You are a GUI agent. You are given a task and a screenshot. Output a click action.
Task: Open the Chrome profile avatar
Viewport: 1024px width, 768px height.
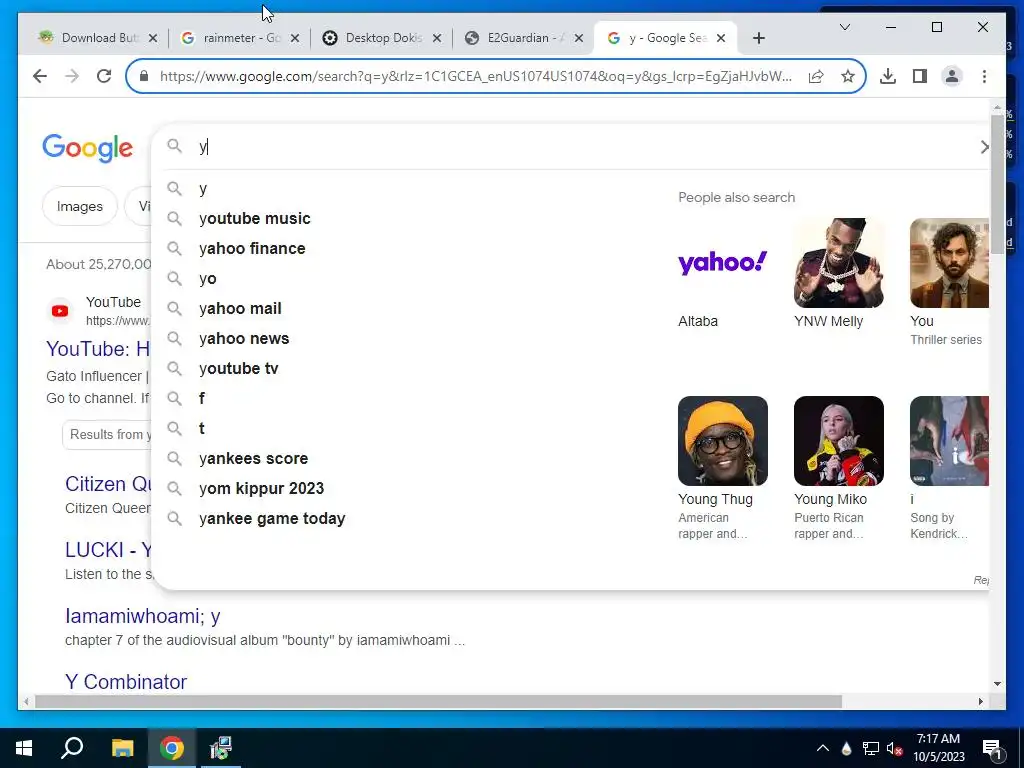pos(952,76)
